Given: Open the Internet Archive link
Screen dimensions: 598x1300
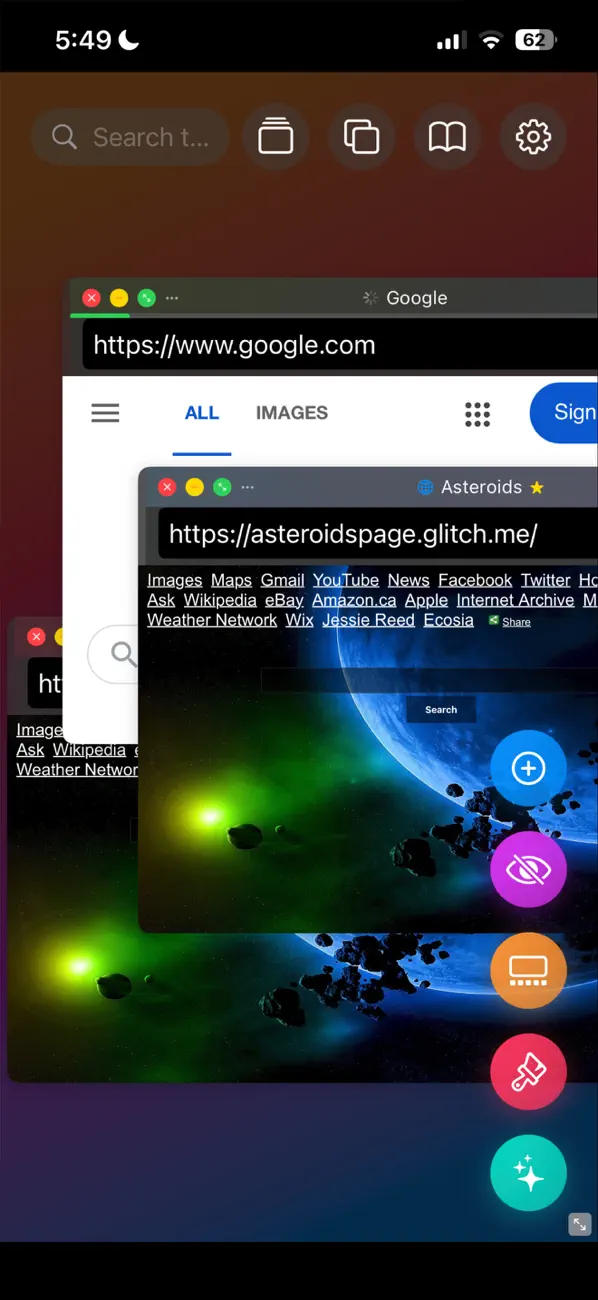Looking at the screenshot, I should (515, 600).
